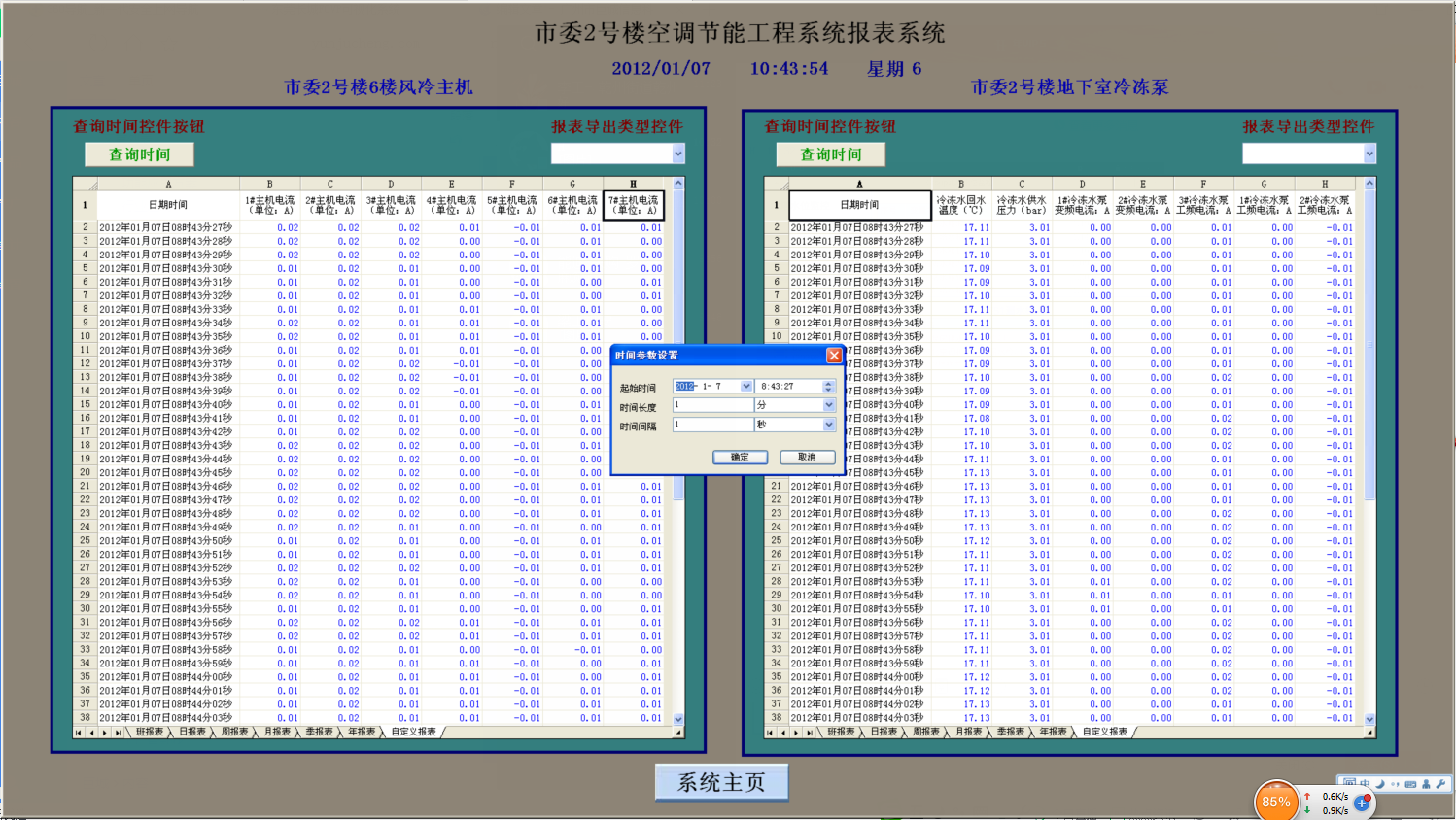
Task: Open the 起始时间 date dropdown
Action: (x=745, y=387)
